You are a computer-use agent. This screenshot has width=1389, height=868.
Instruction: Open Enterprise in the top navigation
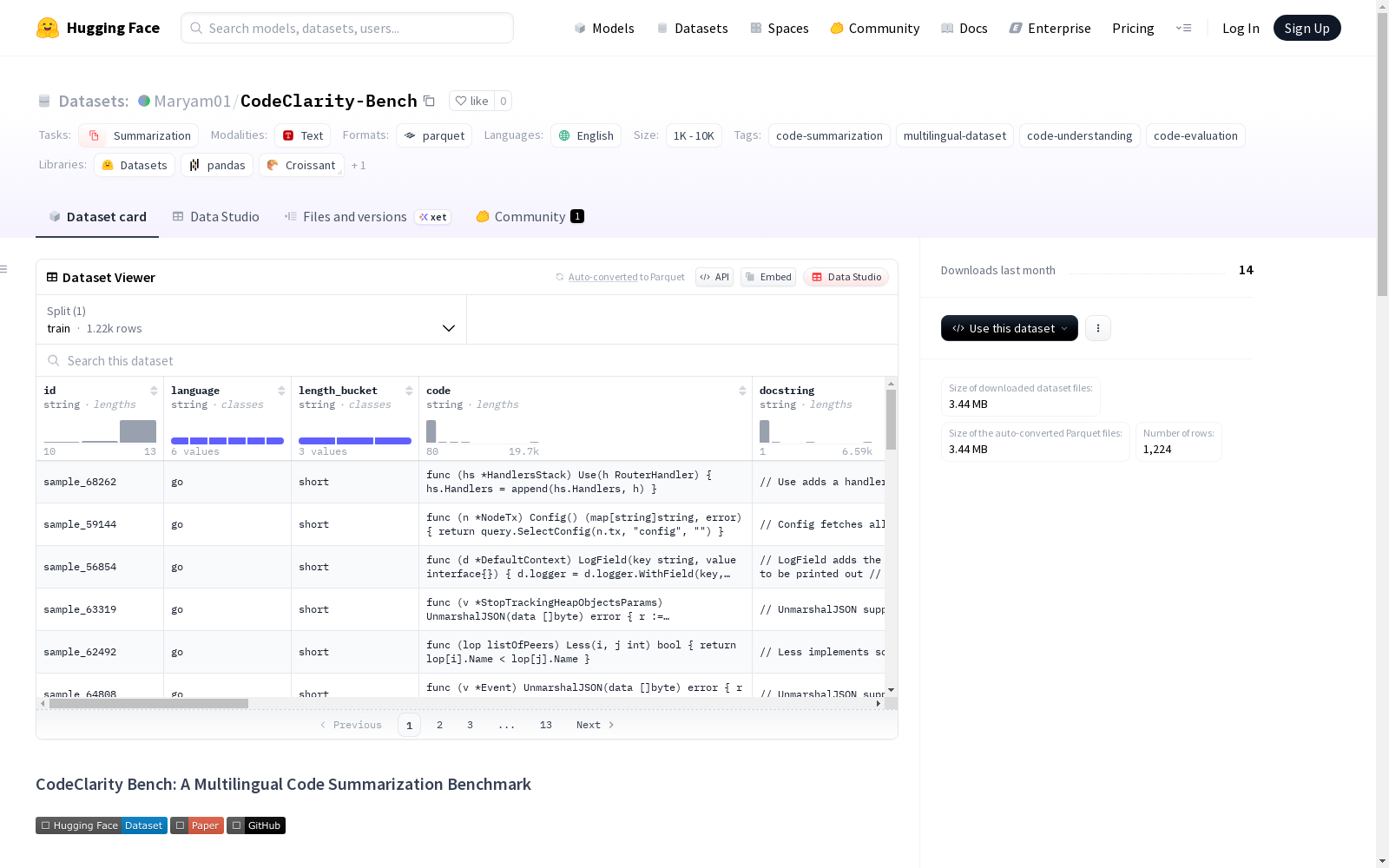pyautogui.click(x=1050, y=28)
